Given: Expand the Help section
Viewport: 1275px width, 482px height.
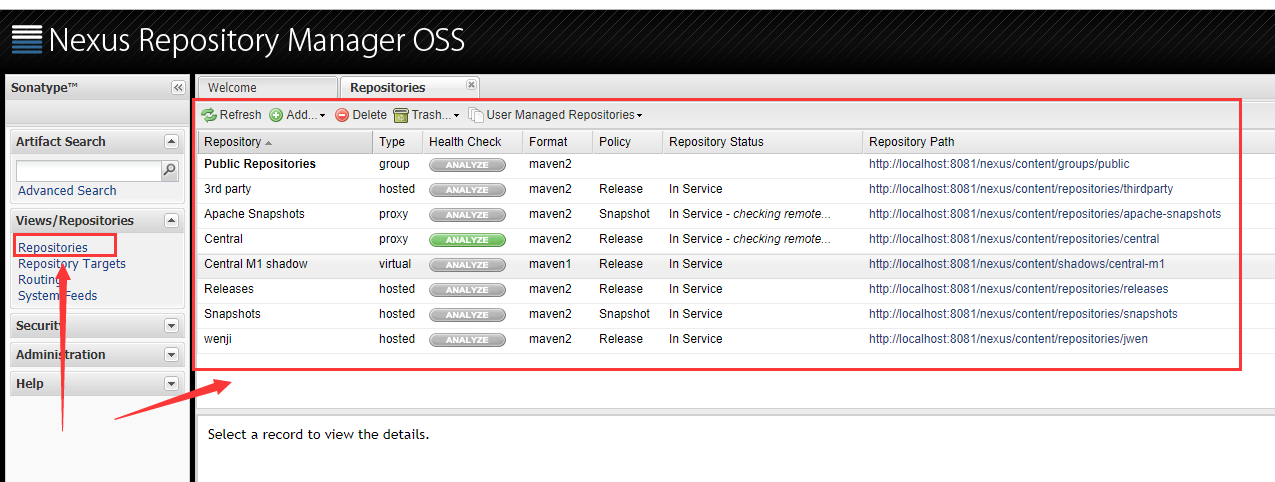Looking at the screenshot, I should 171,384.
